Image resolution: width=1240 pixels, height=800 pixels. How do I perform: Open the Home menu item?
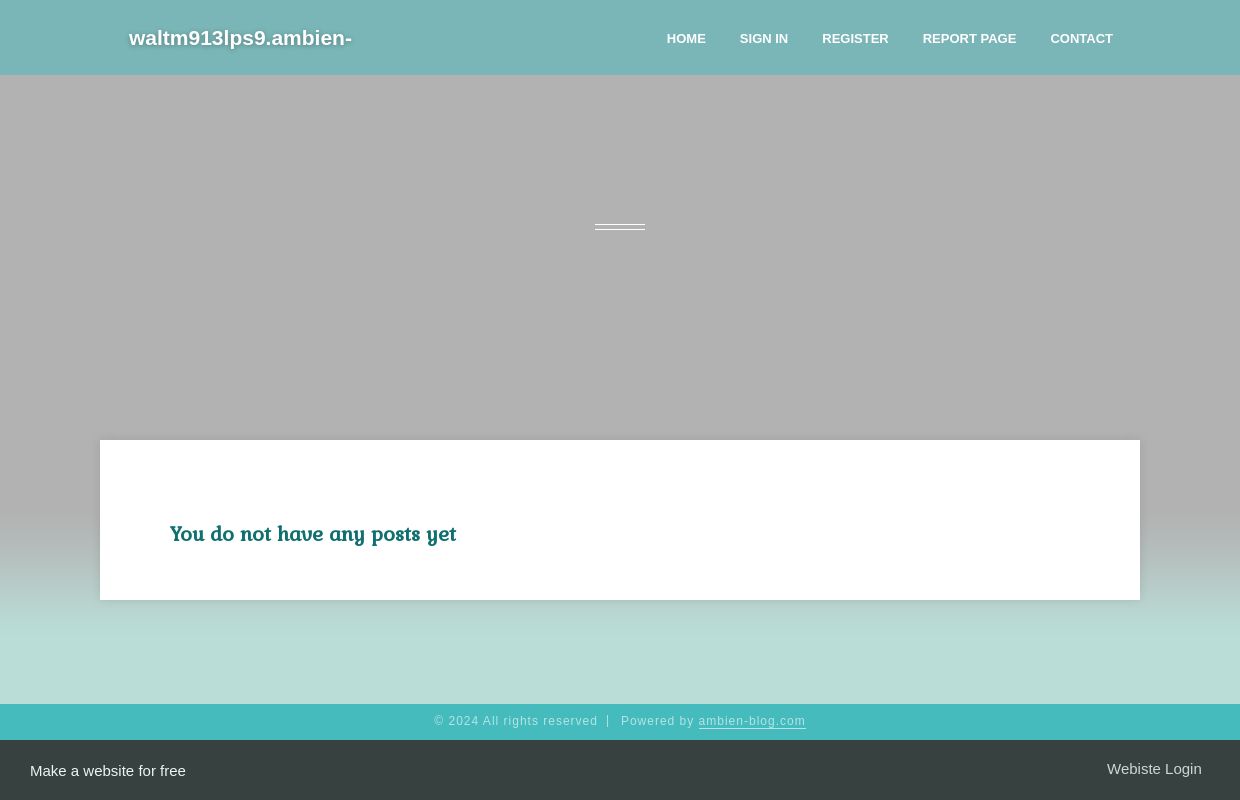[686, 38]
